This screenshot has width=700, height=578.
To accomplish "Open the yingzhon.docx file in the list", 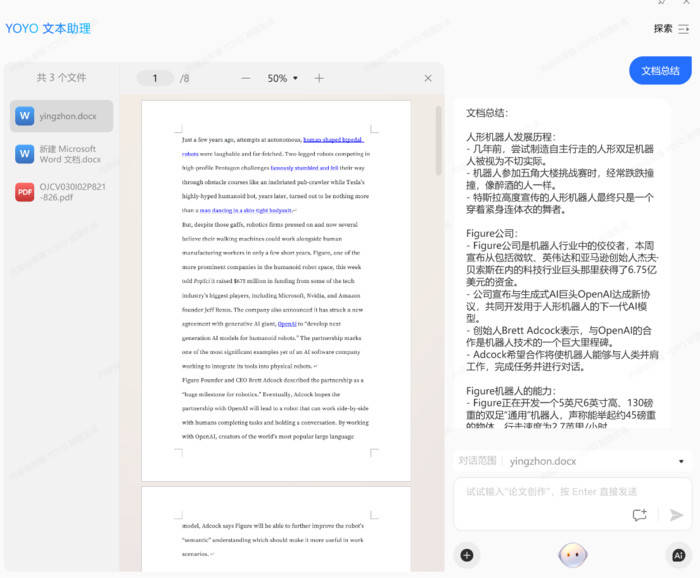I will 62,116.
